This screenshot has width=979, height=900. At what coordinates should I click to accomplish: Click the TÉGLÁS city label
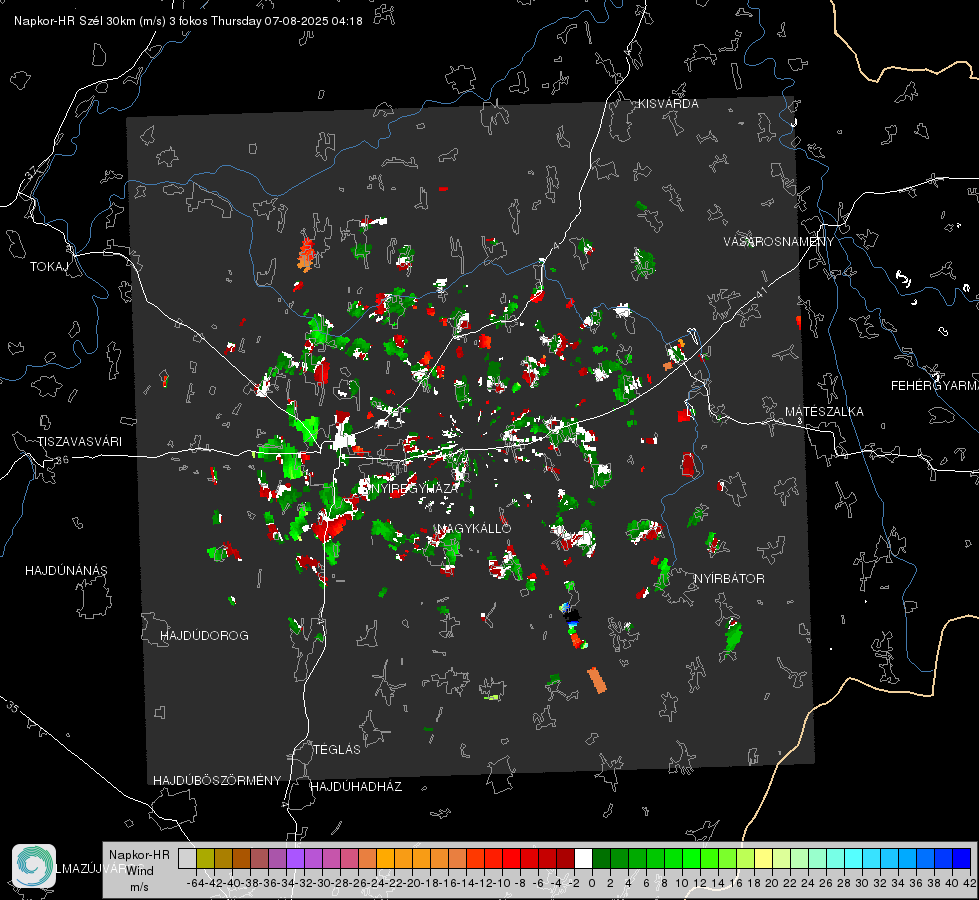(x=337, y=749)
